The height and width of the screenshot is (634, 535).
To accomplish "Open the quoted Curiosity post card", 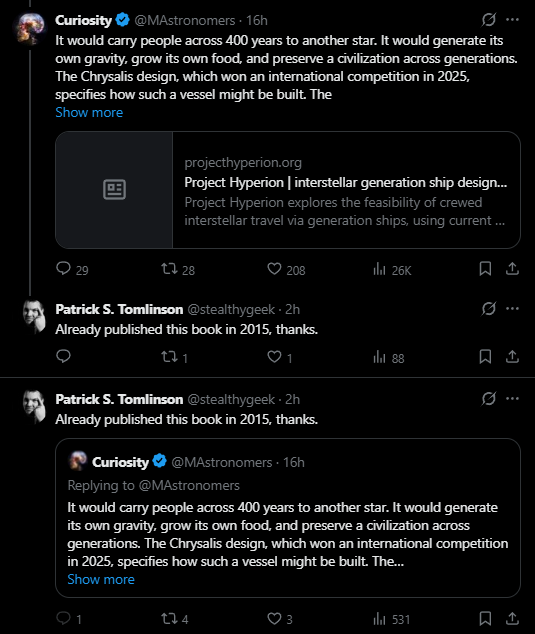I will [288, 518].
